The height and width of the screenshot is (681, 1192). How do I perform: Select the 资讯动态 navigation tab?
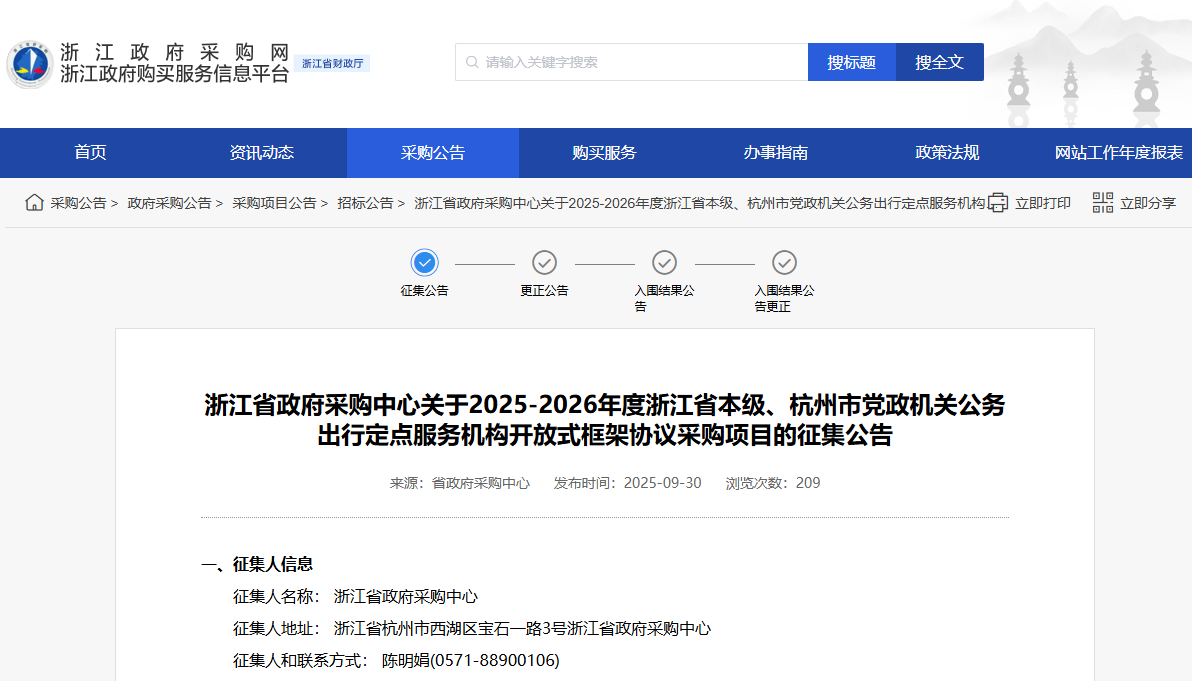pyautogui.click(x=263, y=152)
